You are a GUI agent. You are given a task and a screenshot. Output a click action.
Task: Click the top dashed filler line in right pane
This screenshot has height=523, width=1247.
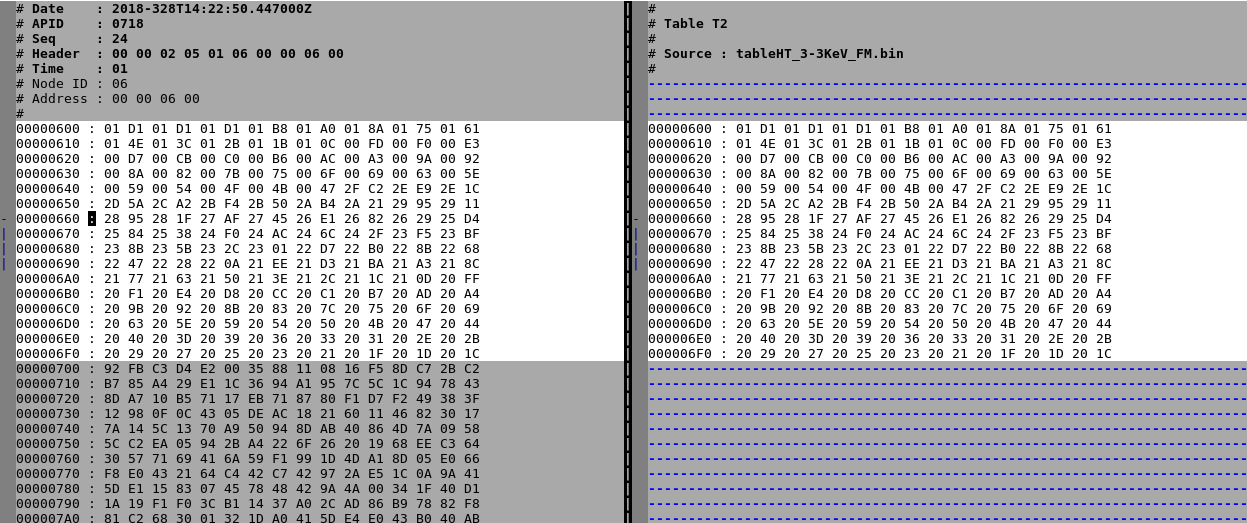click(x=947, y=84)
